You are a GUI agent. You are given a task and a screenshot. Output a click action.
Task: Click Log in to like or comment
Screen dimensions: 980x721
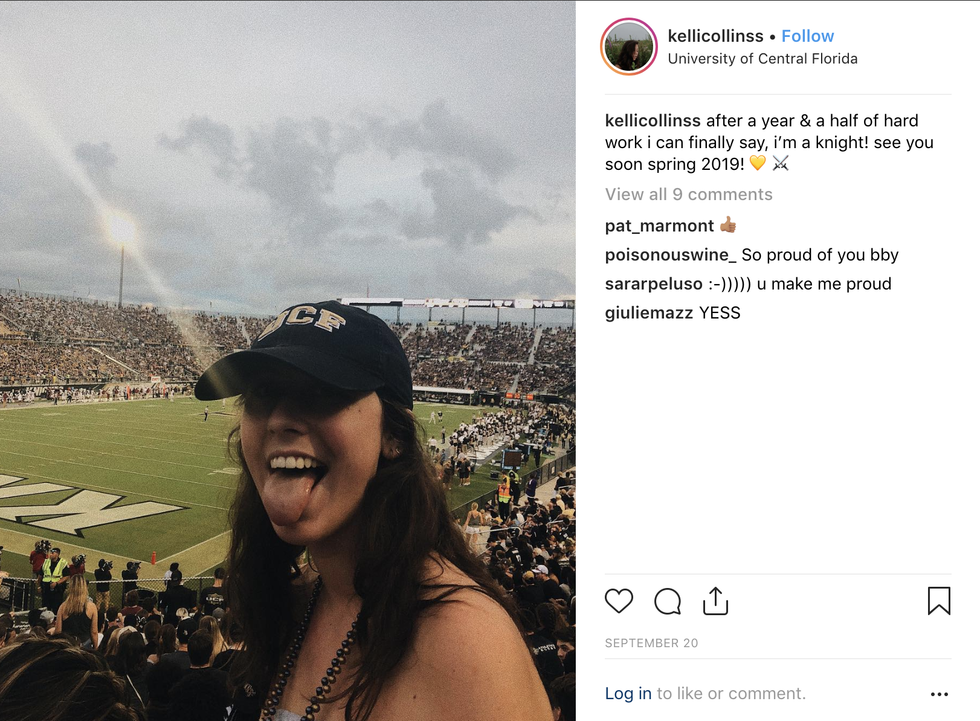click(x=628, y=693)
